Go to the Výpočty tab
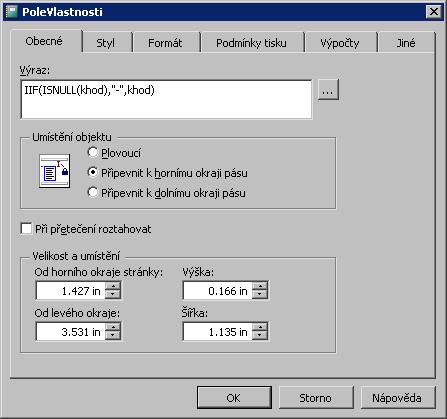 340,43
